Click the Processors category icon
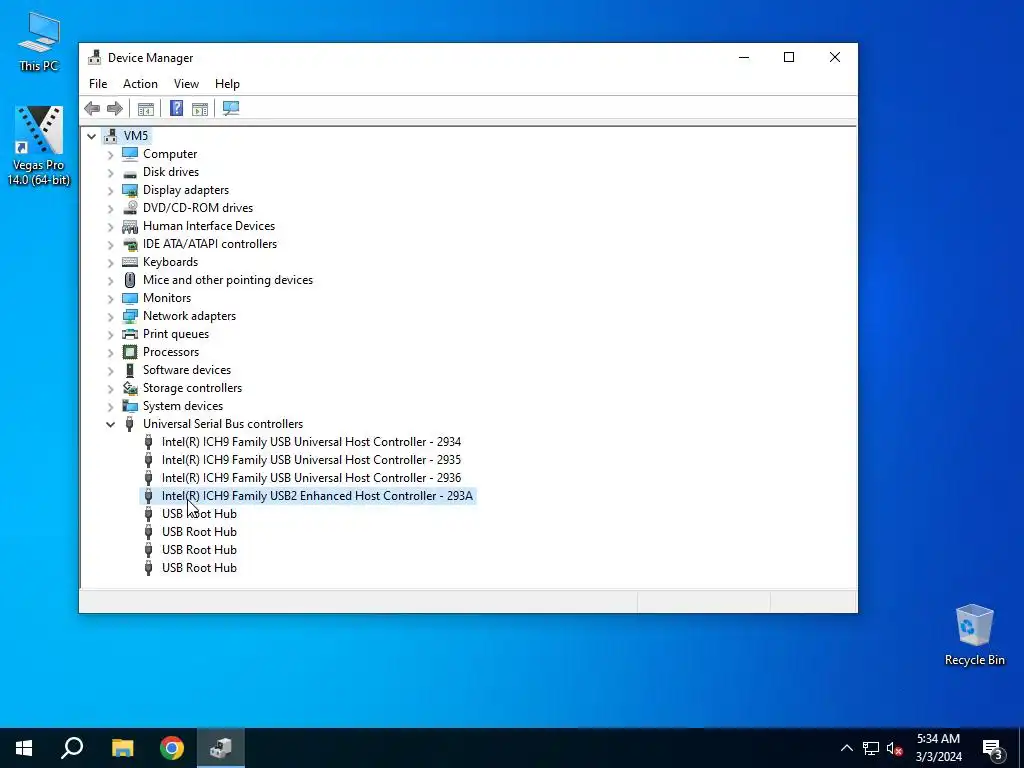Image resolution: width=1024 pixels, height=768 pixels. 130,352
